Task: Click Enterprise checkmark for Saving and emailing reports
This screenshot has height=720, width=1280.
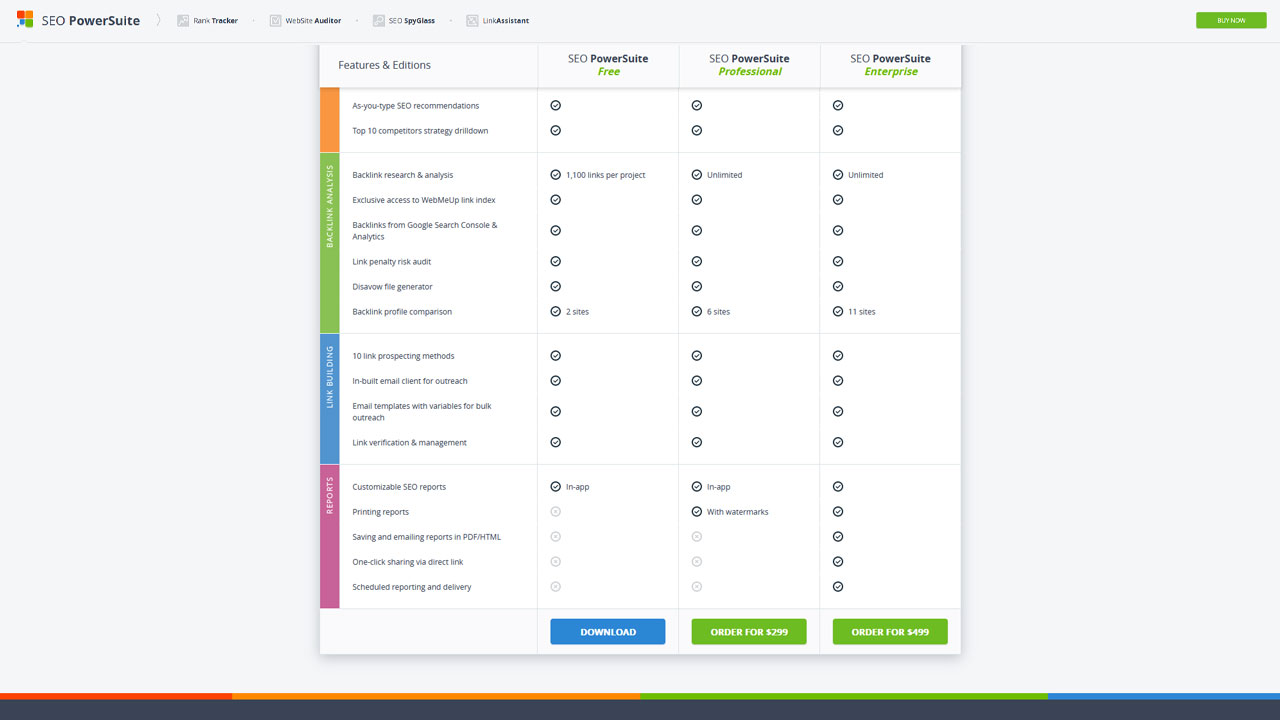Action: coord(838,536)
